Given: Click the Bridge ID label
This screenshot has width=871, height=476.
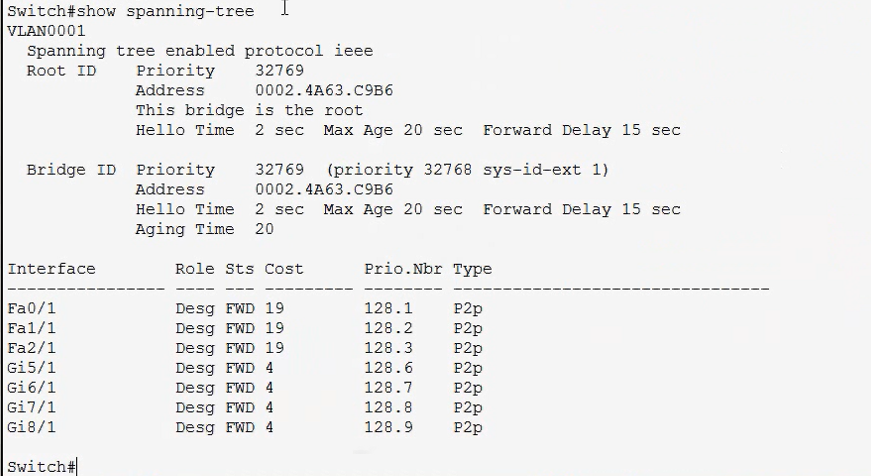Looking at the screenshot, I should 71,169.
